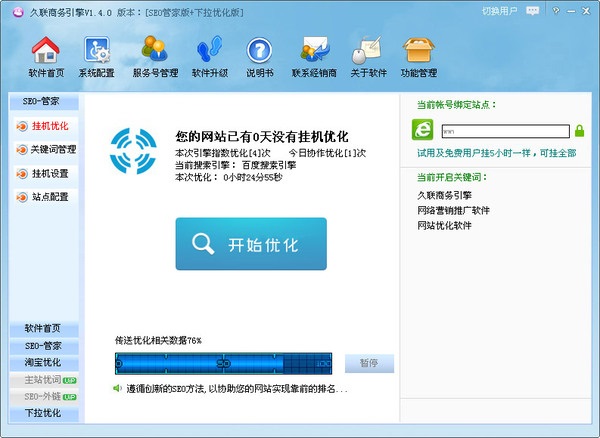The width and height of the screenshot is (600, 438).
Task: Open the SEO-管家 header tab at sidebar top
Action: click(x=44, y=101)
